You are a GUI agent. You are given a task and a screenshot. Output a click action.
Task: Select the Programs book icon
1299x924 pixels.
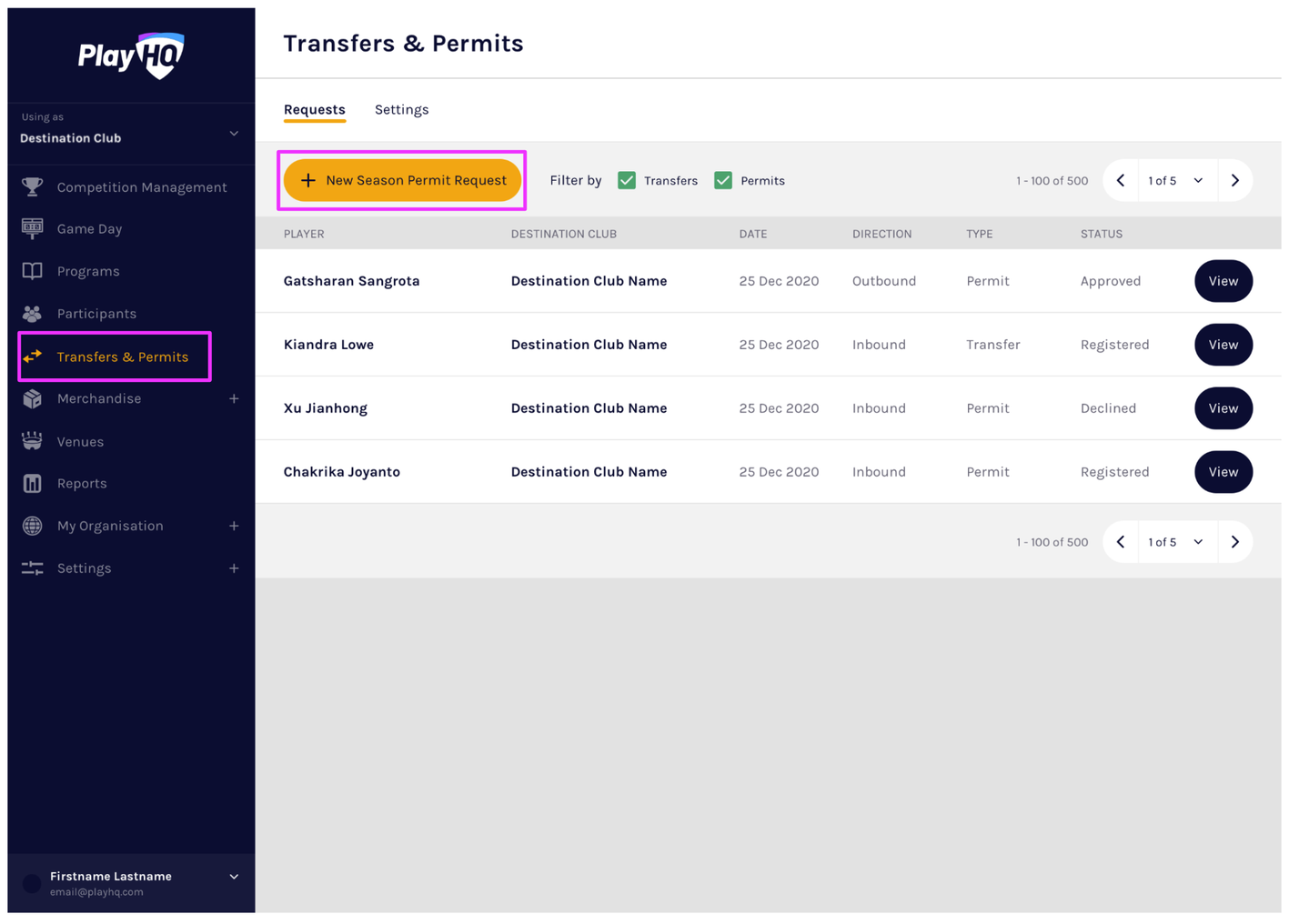[x=33, y=271]
